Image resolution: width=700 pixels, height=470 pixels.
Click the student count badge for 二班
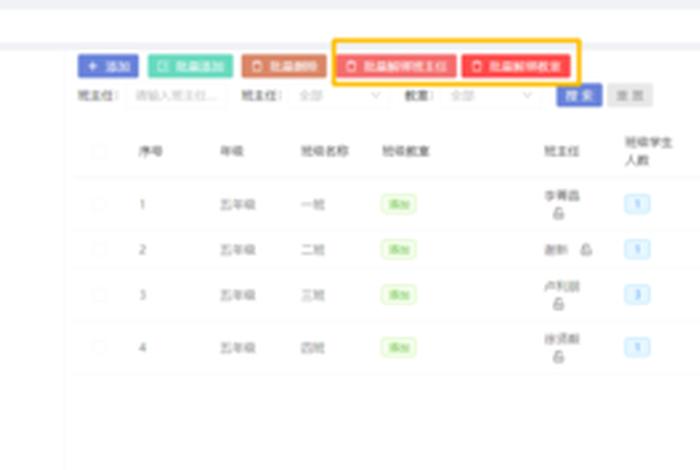point(637,249)
